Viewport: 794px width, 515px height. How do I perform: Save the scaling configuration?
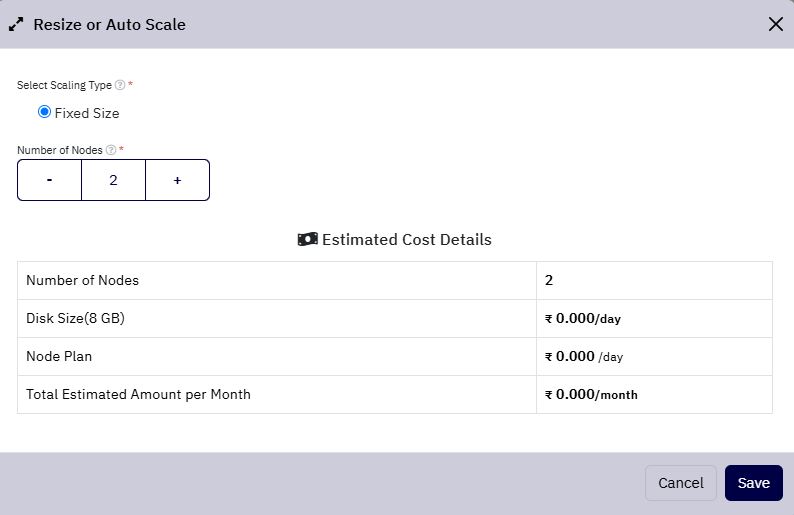click(753, 483)
